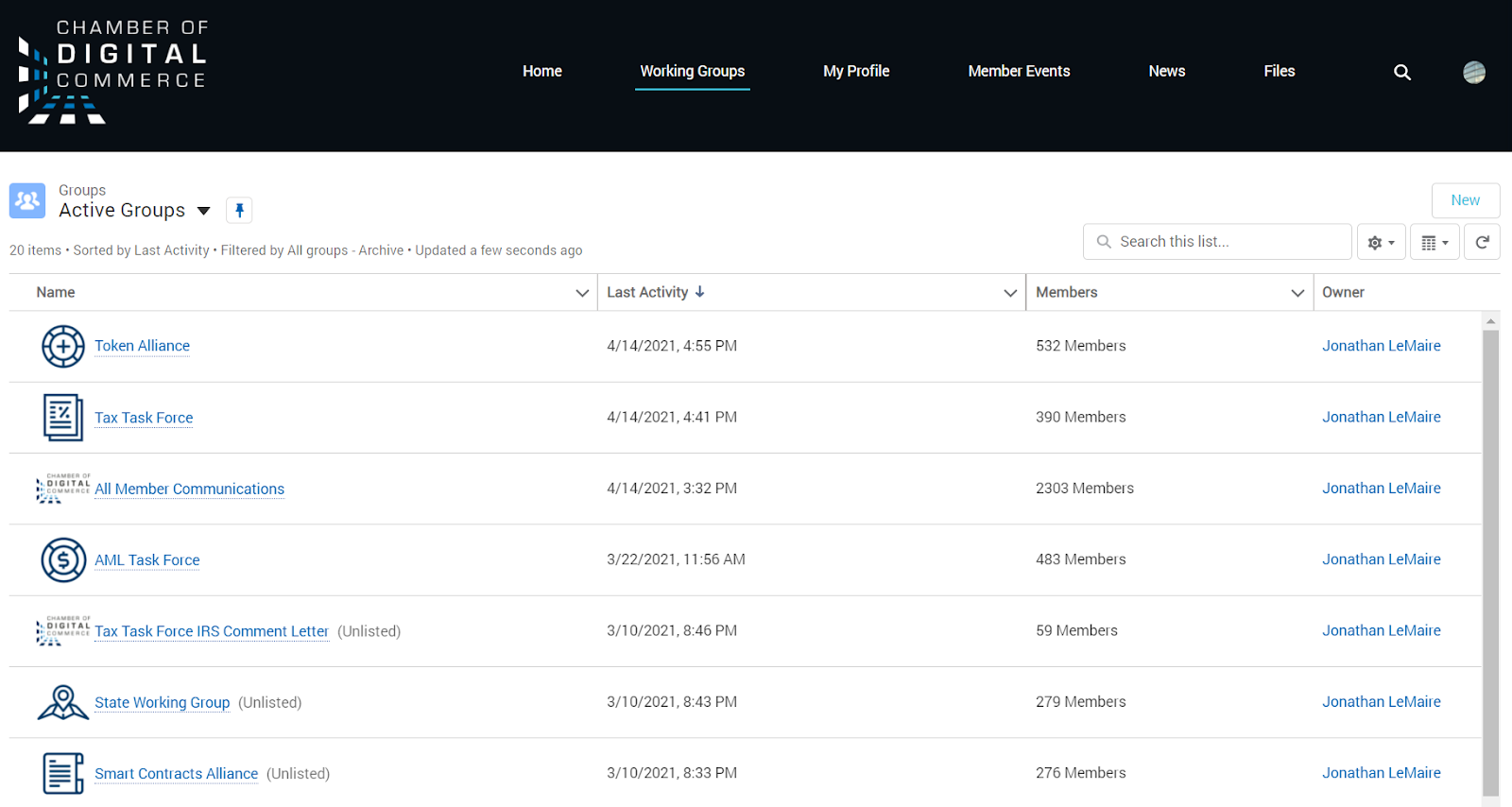Click the vertical scrollbar of the groups list
This screenshot has width=1512, height=807.
(x=1491, y=563)
